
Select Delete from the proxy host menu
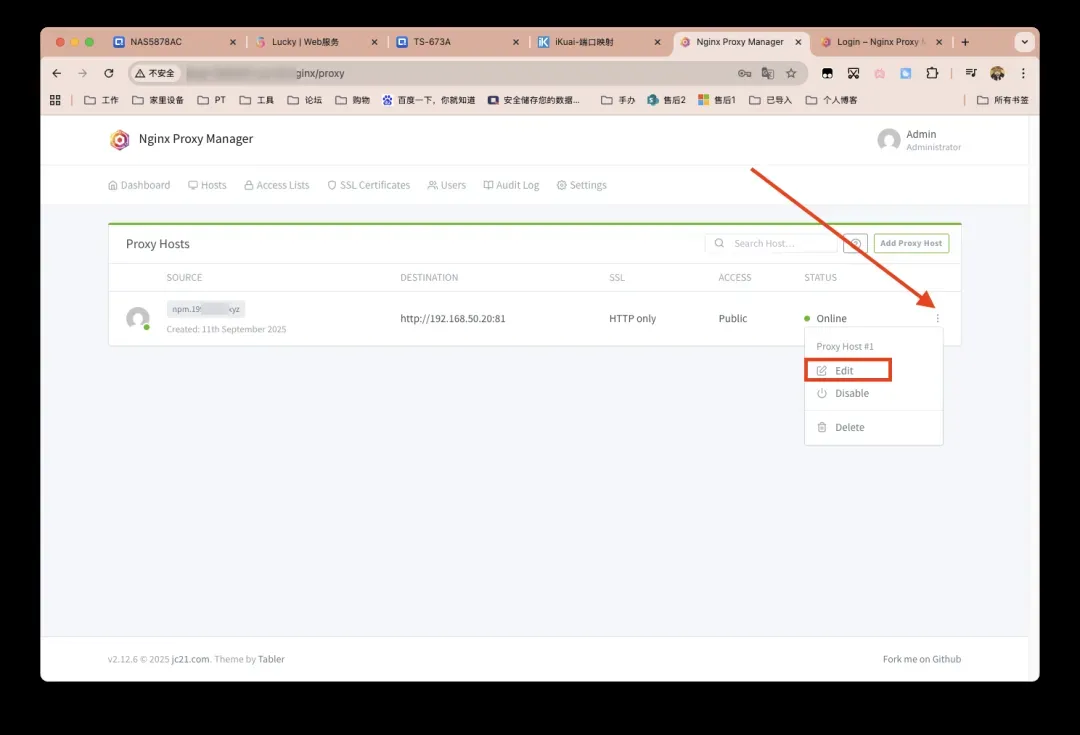849,427
